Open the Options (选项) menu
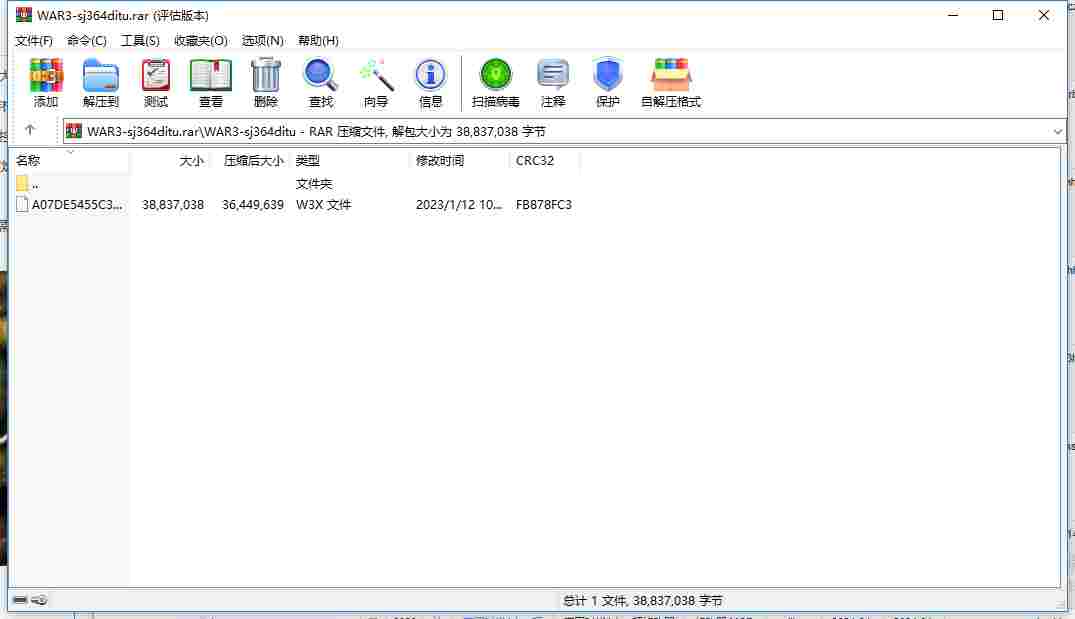 coord(262,40)
